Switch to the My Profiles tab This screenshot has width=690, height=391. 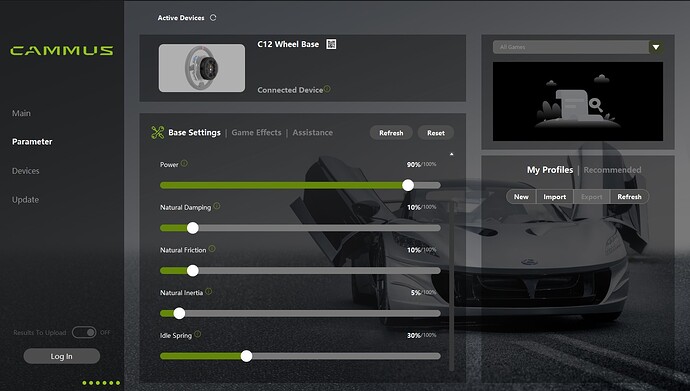(x=550, y=170)
